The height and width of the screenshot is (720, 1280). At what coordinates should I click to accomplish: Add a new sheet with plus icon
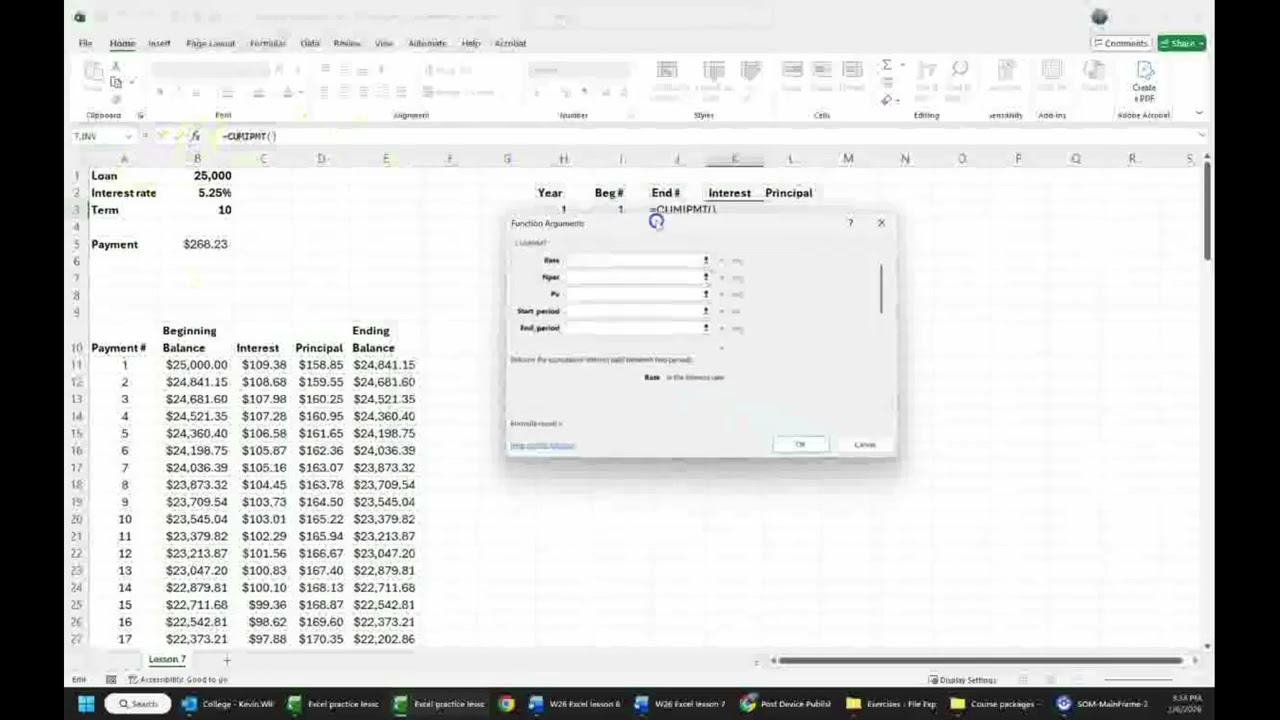[x=226, y=660]
